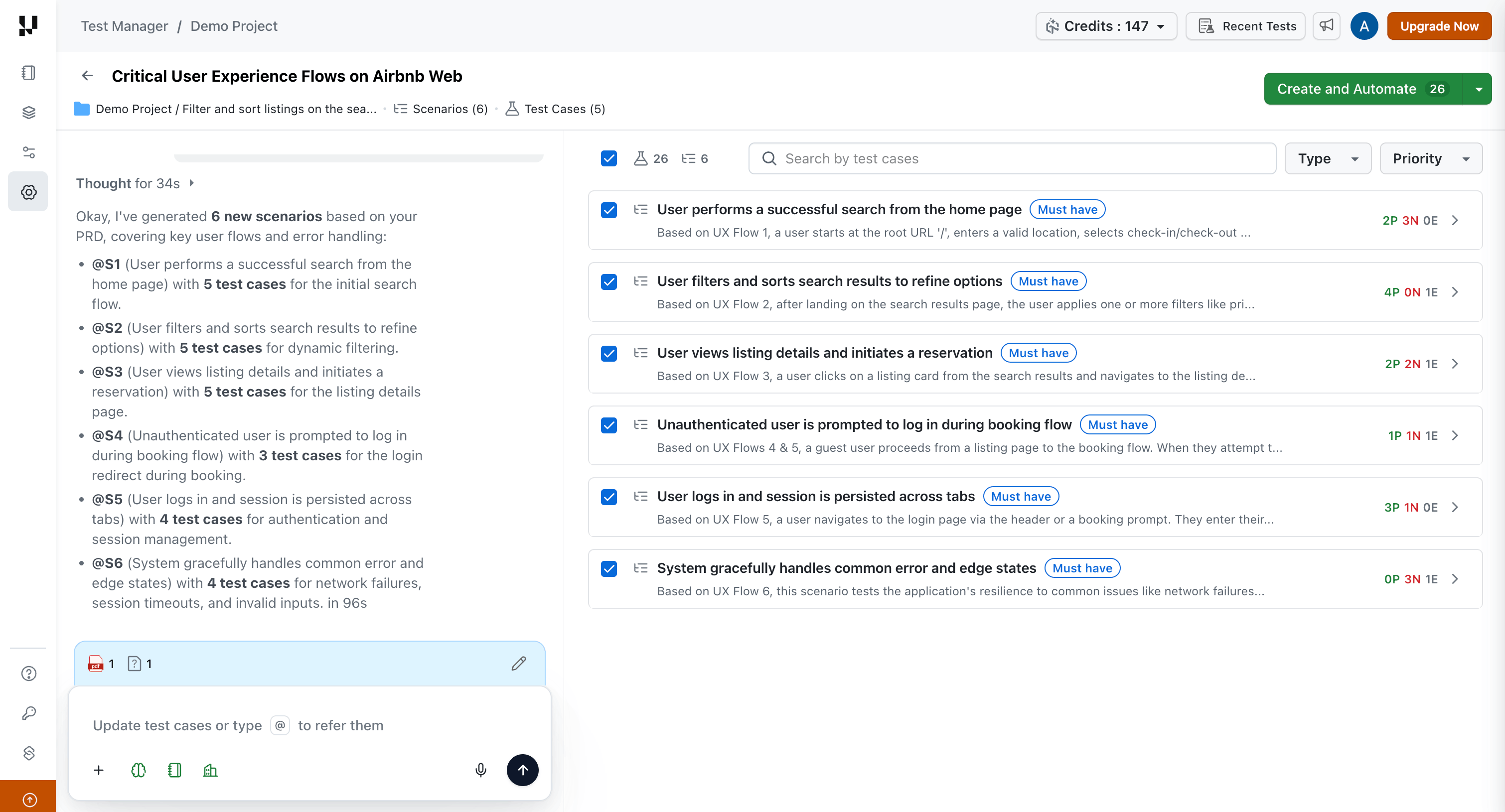Expand the Credits : 147 dropdown

[1106, 26]
